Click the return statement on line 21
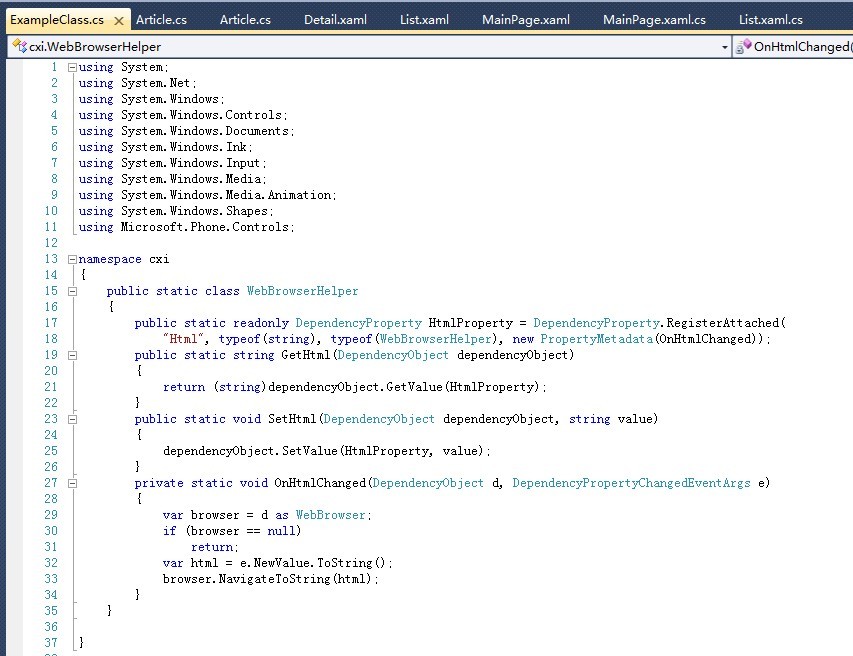Screen dimensions: 853x656 click(x=354, y=387)
